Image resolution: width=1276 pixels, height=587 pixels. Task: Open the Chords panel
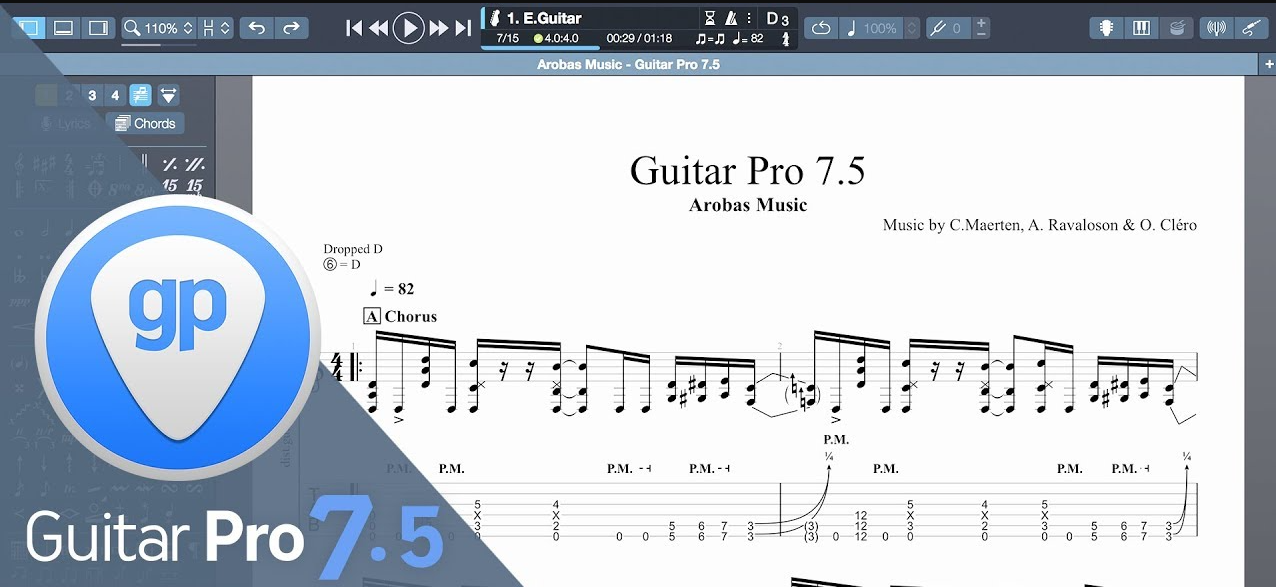[x=145, y=124]
